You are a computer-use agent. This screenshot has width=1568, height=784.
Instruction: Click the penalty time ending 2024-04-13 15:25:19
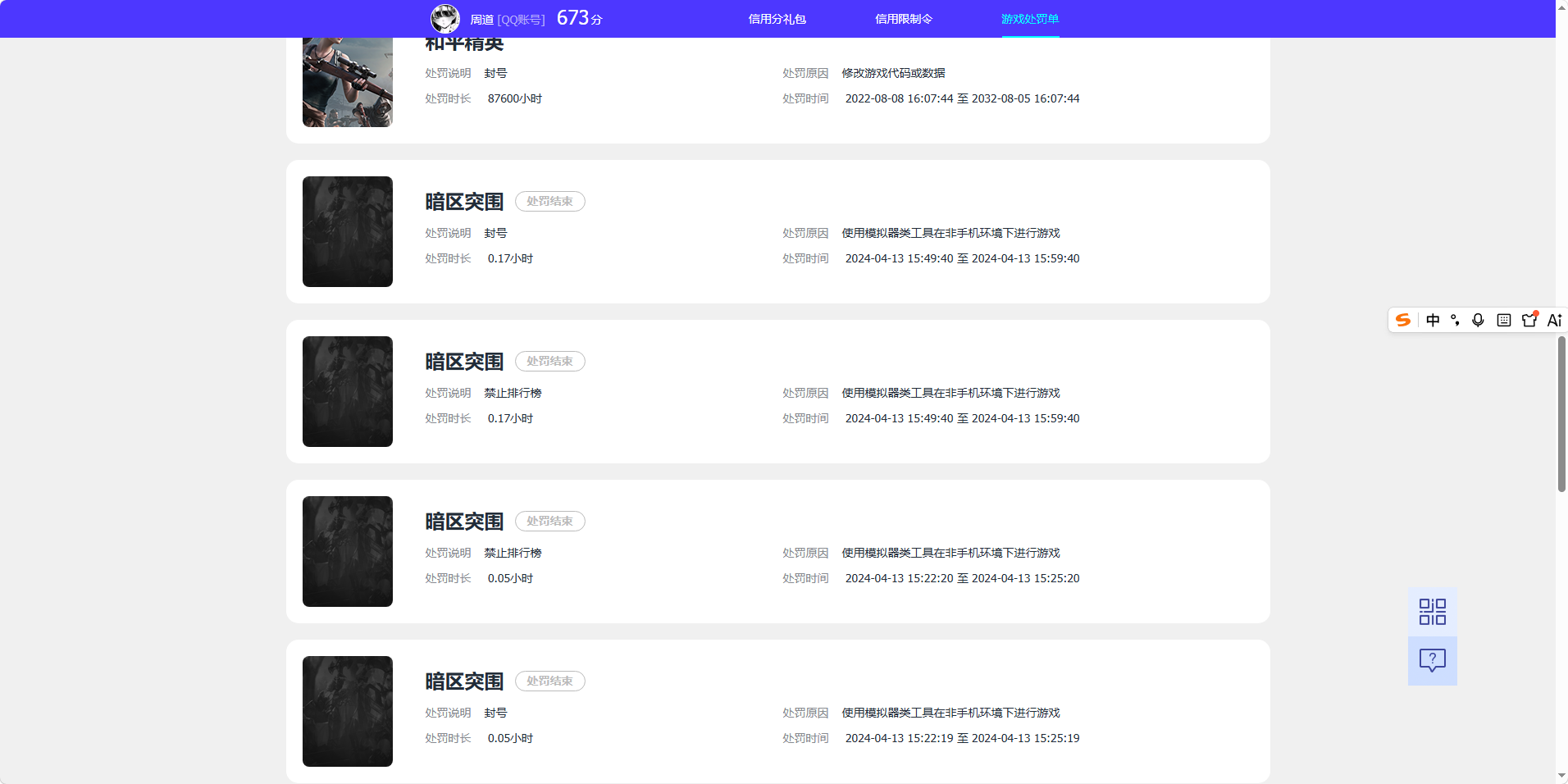pyautogui.click(x=963, y=738)
